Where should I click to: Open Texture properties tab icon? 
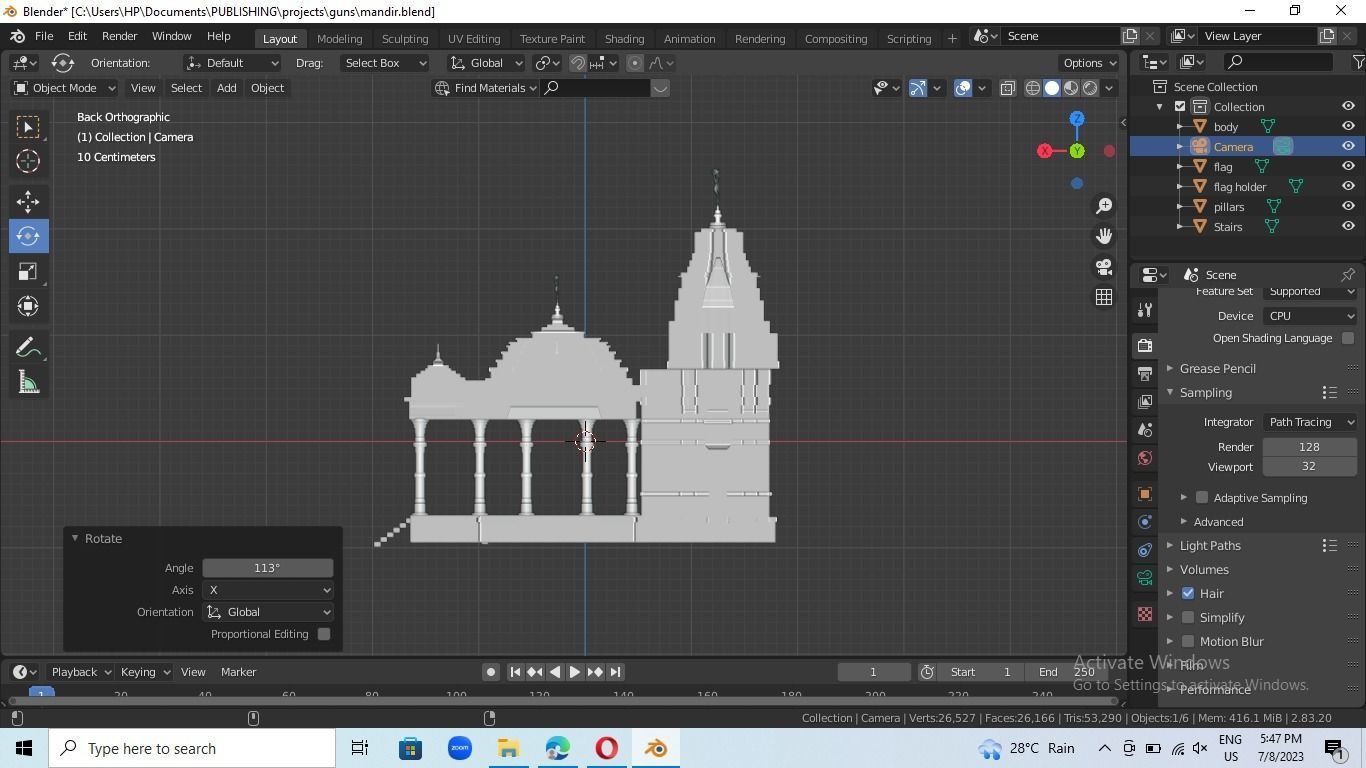(1145, 614)
